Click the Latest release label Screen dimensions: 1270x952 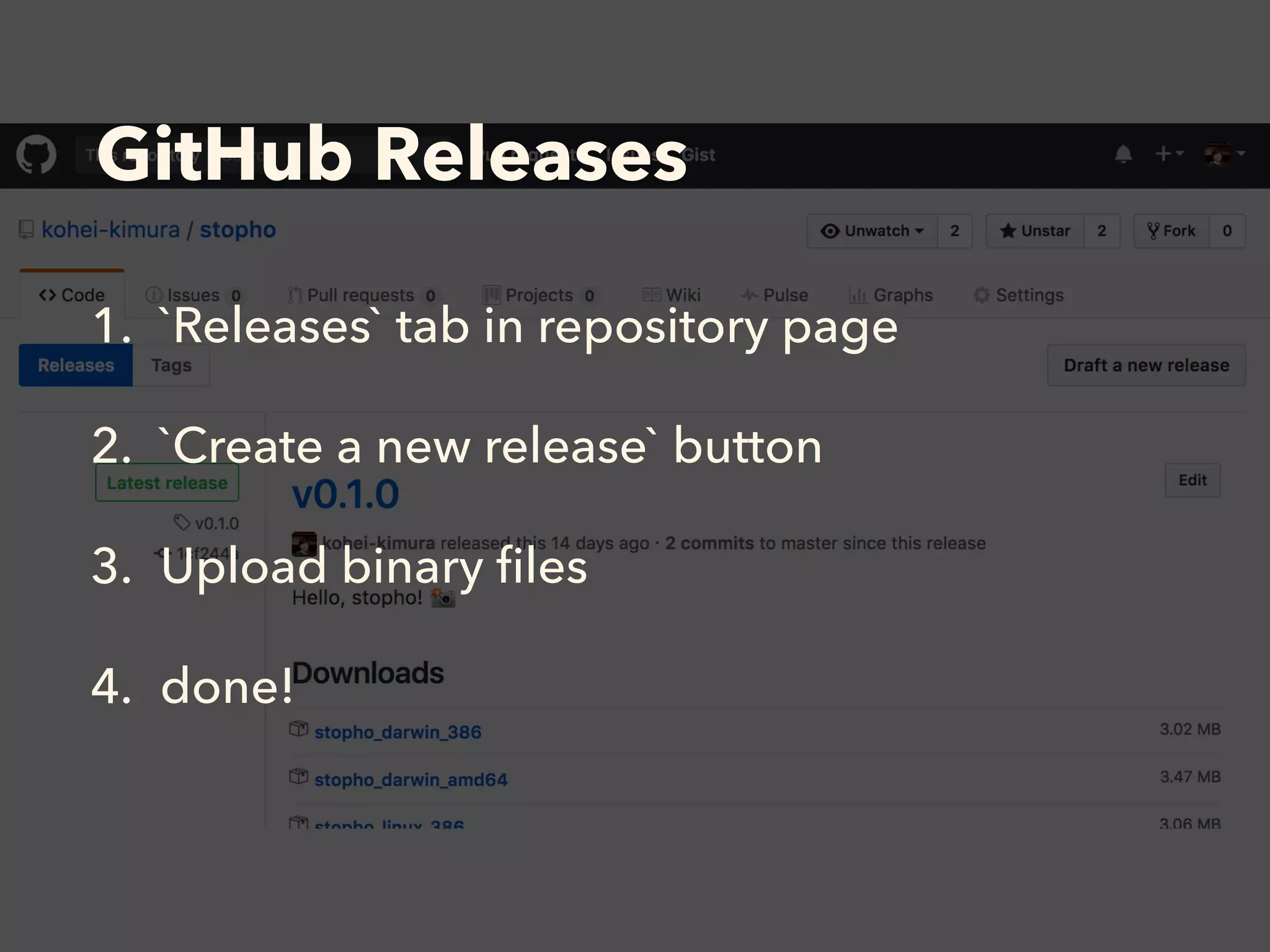point(167,483)
